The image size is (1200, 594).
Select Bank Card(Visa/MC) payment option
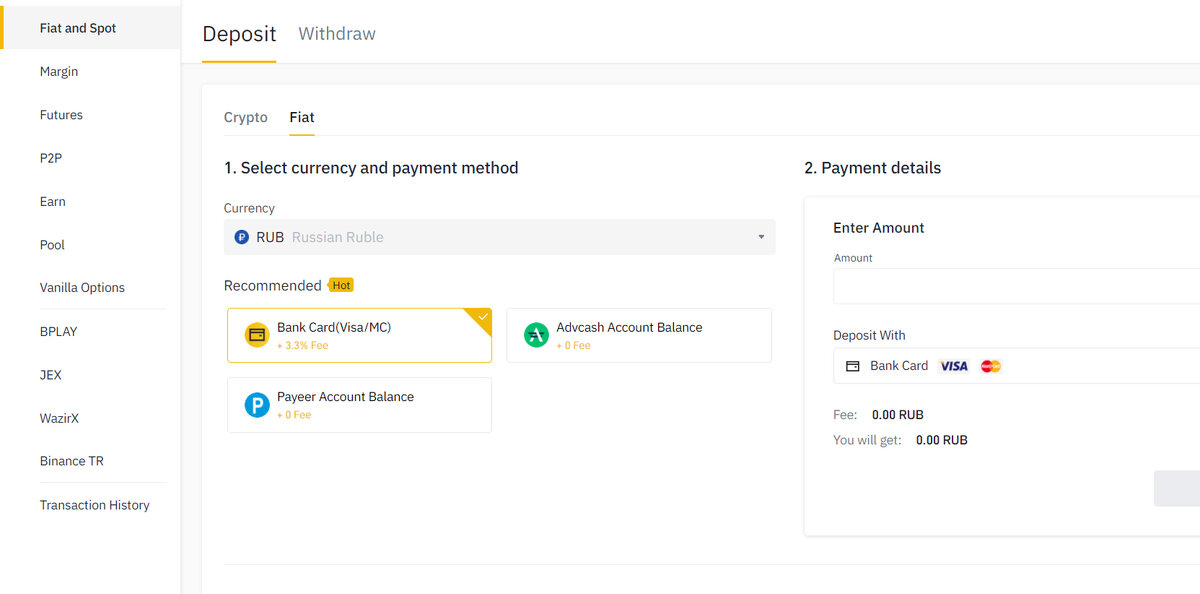point(359,335)
